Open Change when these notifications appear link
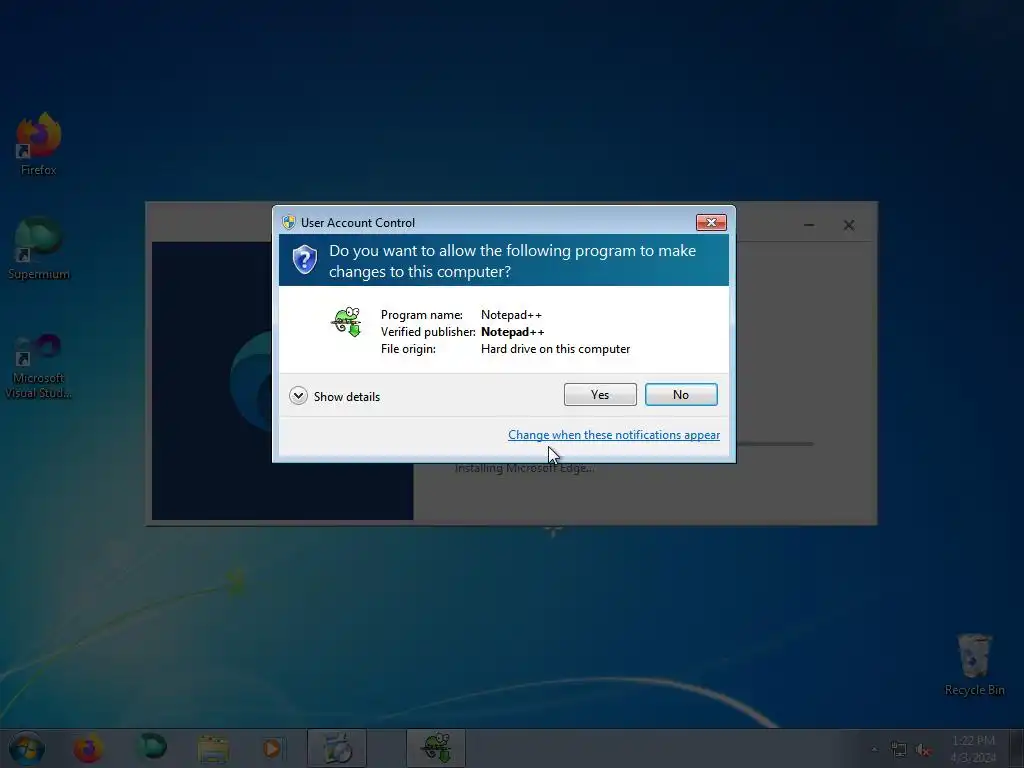This screenshot has height=768, width=1024. point(614,435)
